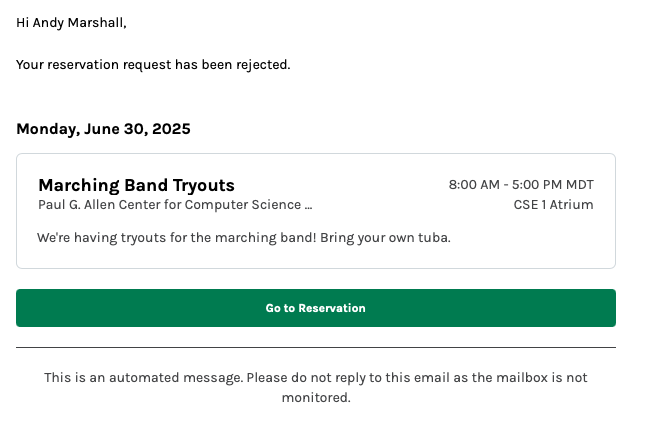646x426 pixels.
Task: Select the CSE 1 Atrium room label
Action: [553, 205]
